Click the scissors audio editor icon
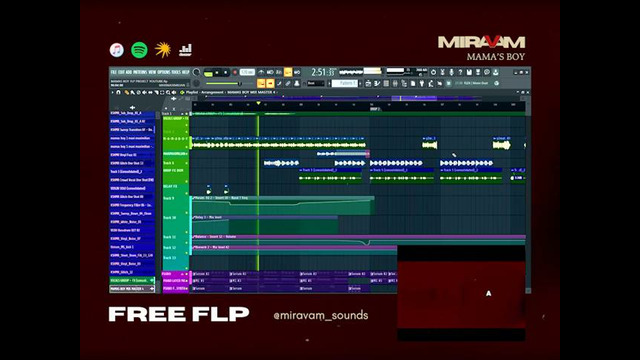This screenshot has height=360, width=640. (442, 72)
